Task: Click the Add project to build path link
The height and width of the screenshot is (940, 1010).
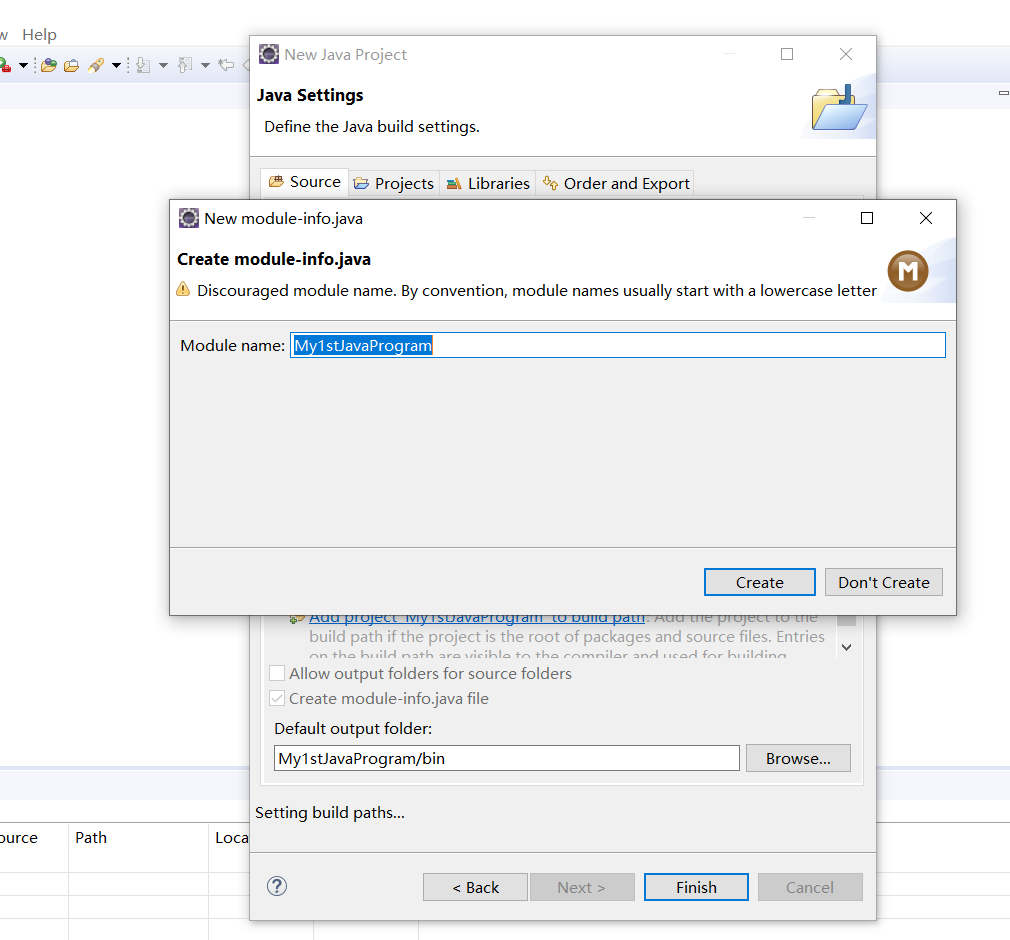Action: (477, 619)
